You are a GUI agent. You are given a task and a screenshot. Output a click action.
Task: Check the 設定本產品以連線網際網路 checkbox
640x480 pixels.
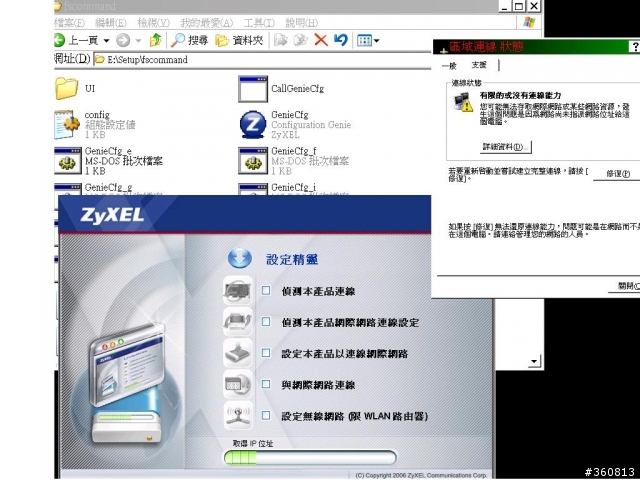[x=266, y=353]
